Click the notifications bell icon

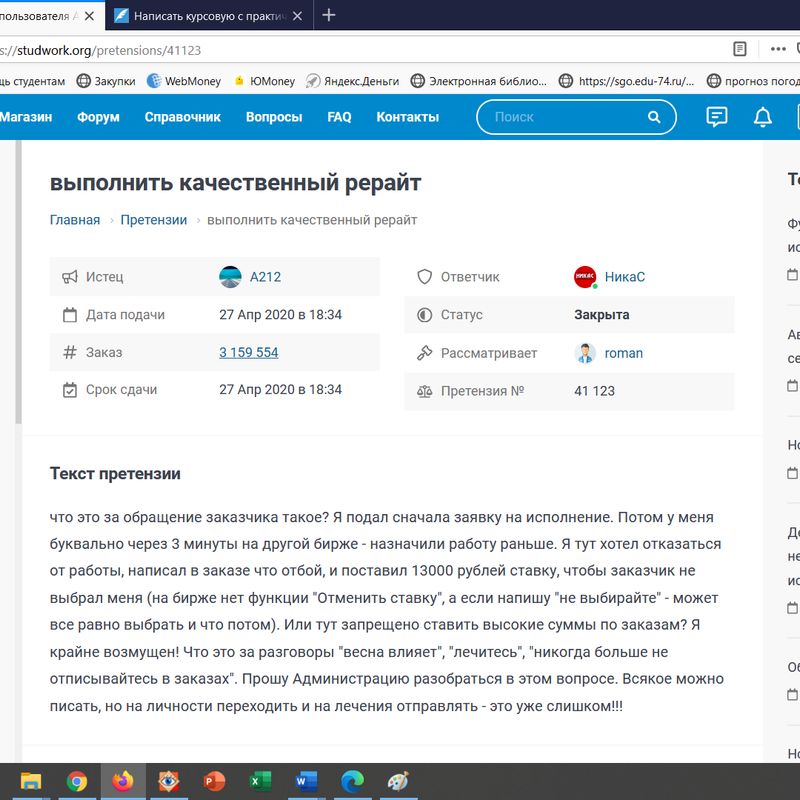tap(763, 117)
